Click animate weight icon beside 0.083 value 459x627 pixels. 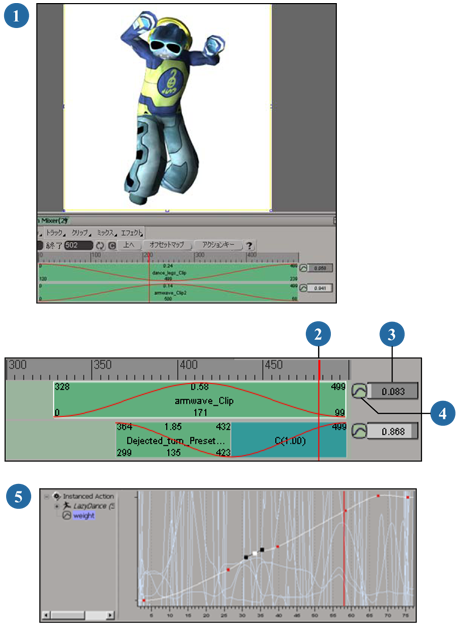click(x=359, y=391)
